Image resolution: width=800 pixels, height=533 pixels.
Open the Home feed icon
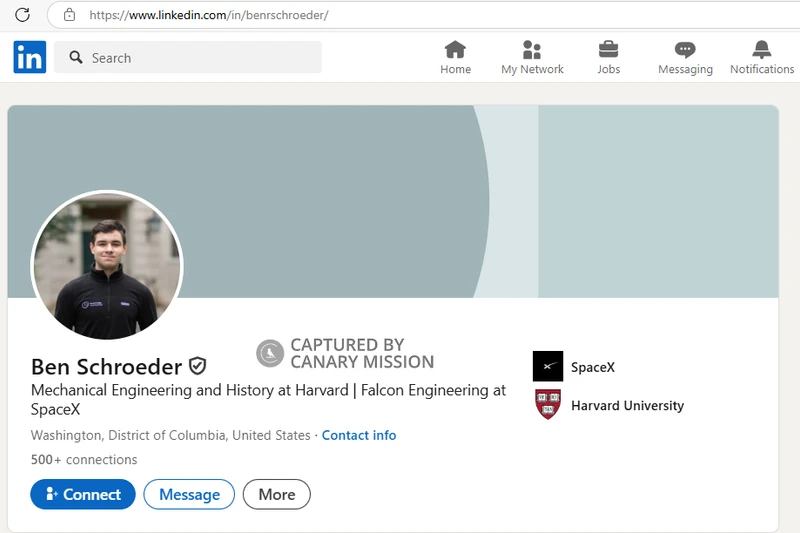(455, 50)
